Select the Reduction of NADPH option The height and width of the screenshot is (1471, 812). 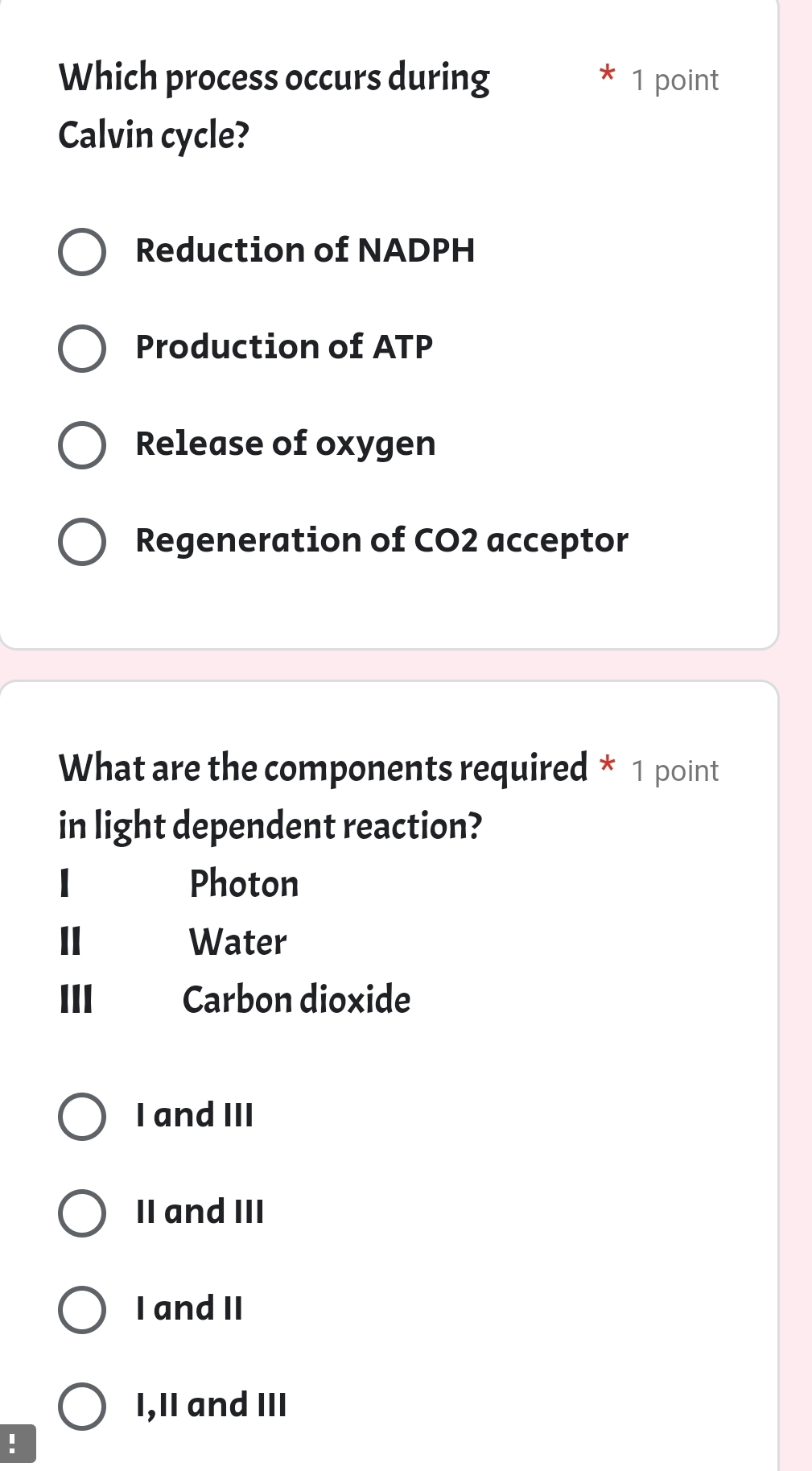83,251
